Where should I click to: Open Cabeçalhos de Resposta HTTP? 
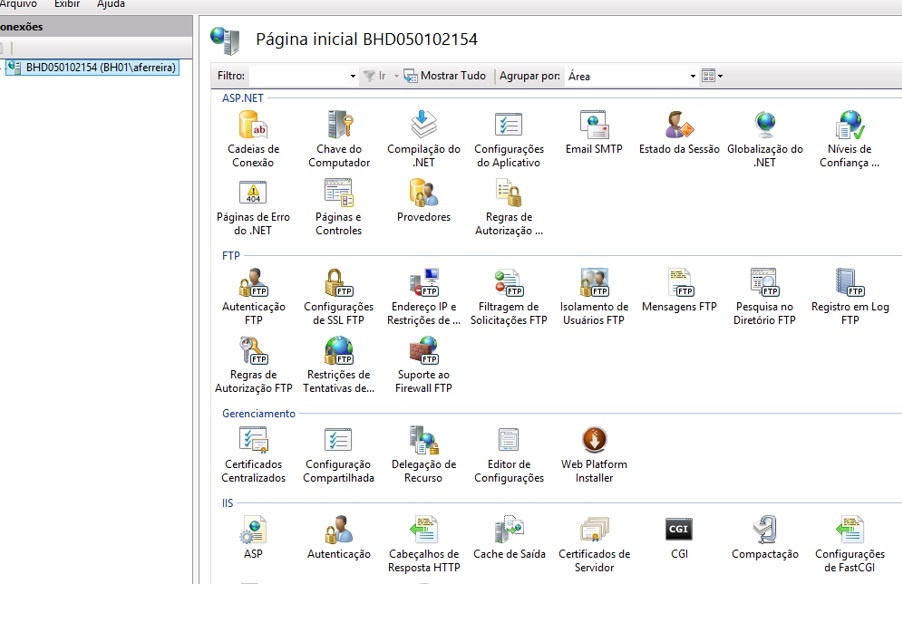pos(424,545)
